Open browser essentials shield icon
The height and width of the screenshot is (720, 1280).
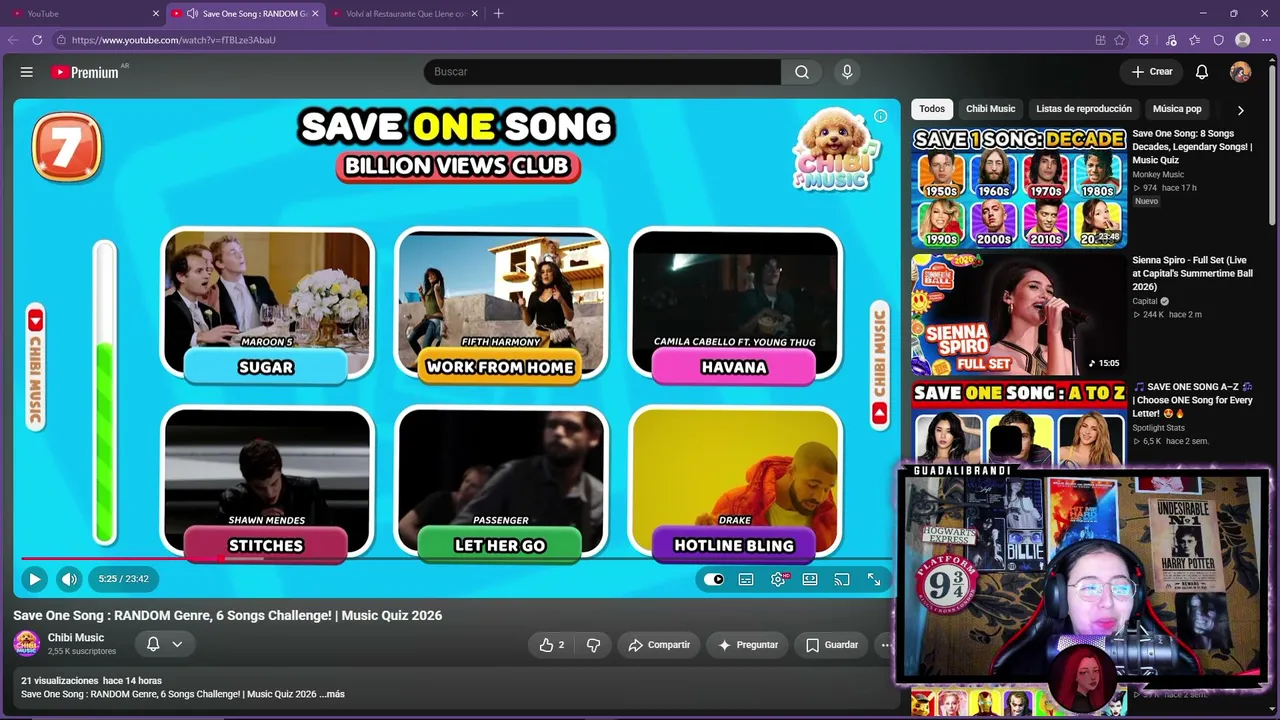(x=1218, y=40)
